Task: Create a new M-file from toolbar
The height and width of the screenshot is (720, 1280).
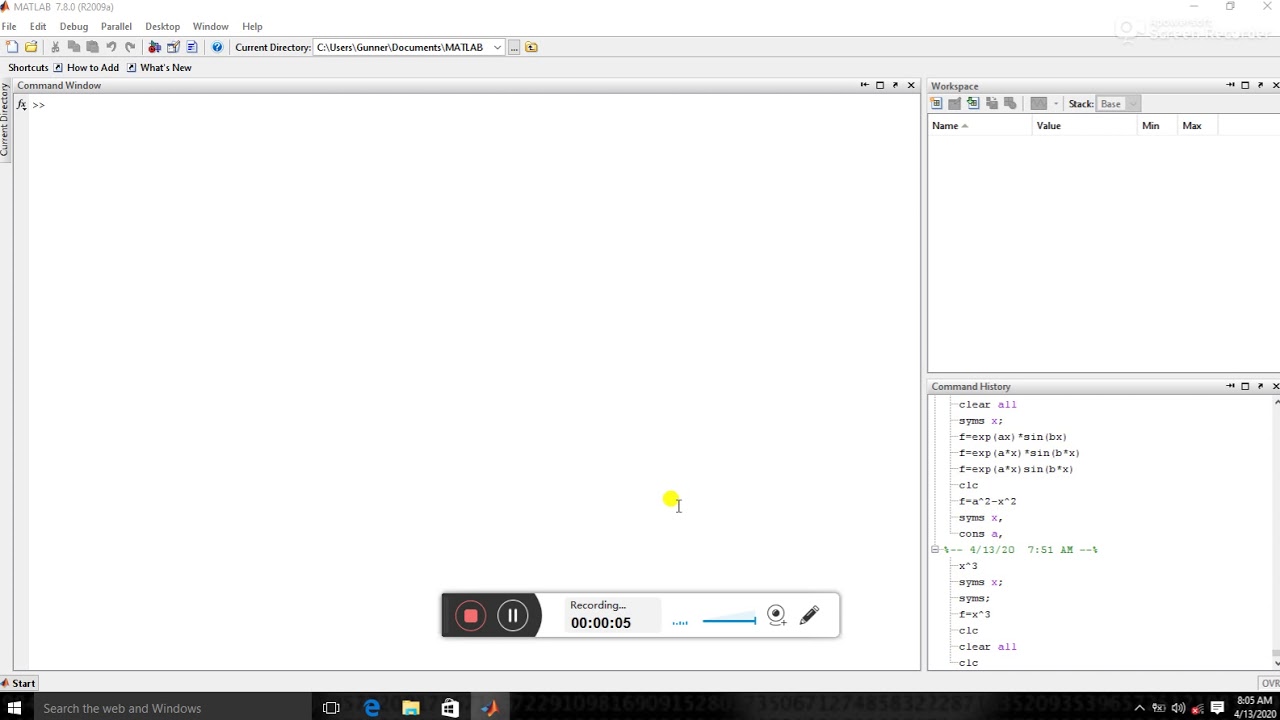Action: pos(12,47)
